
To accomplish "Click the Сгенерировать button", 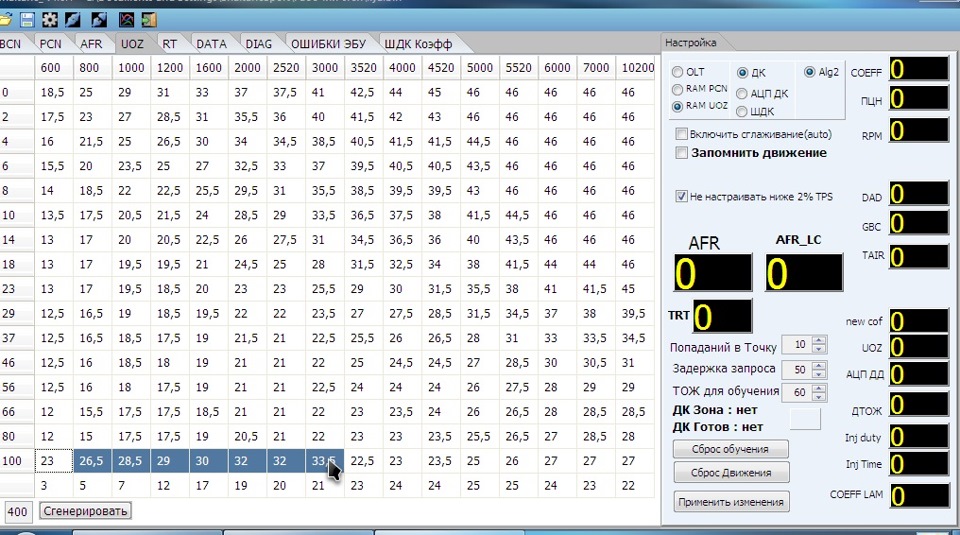I will point(85,511).
